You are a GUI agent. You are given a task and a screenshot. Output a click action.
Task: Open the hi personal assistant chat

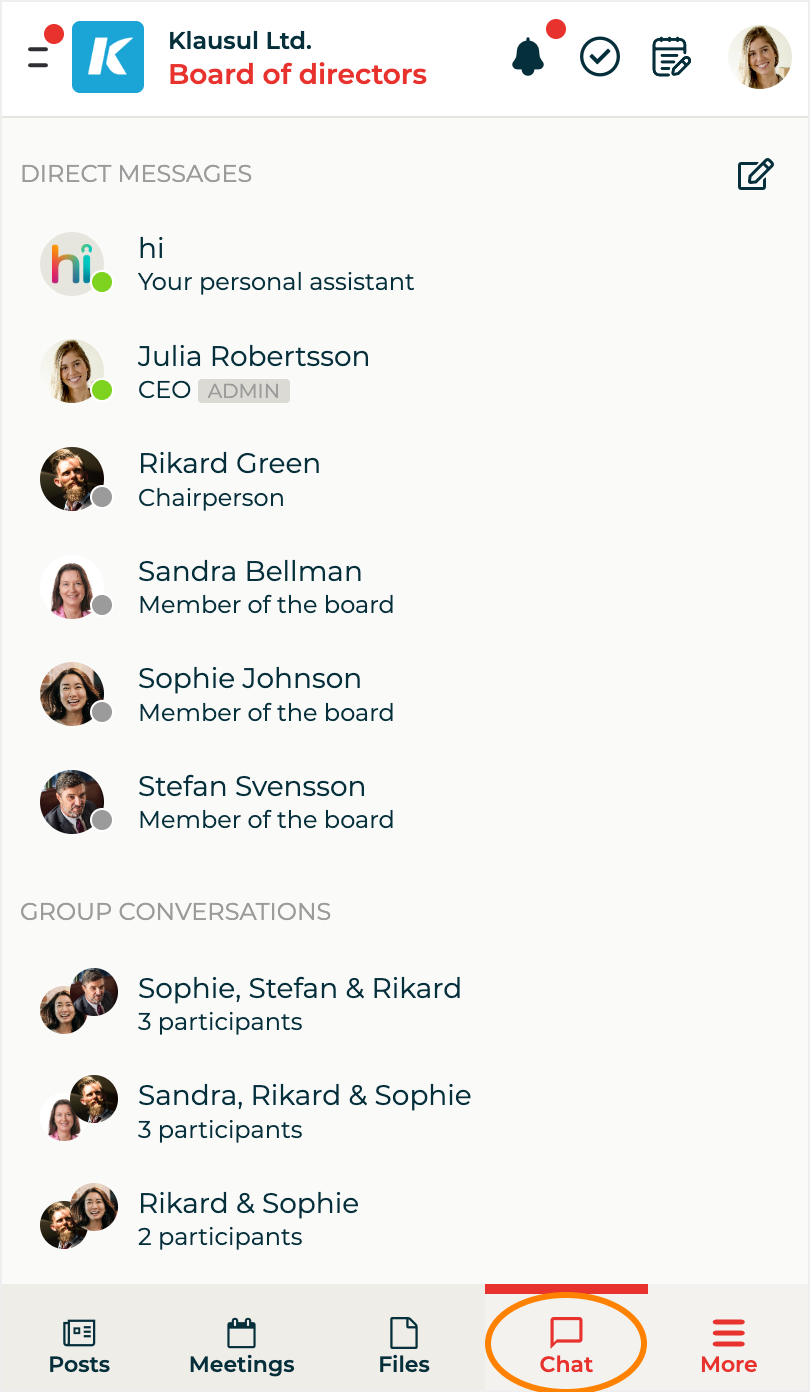tap(275, 265)
